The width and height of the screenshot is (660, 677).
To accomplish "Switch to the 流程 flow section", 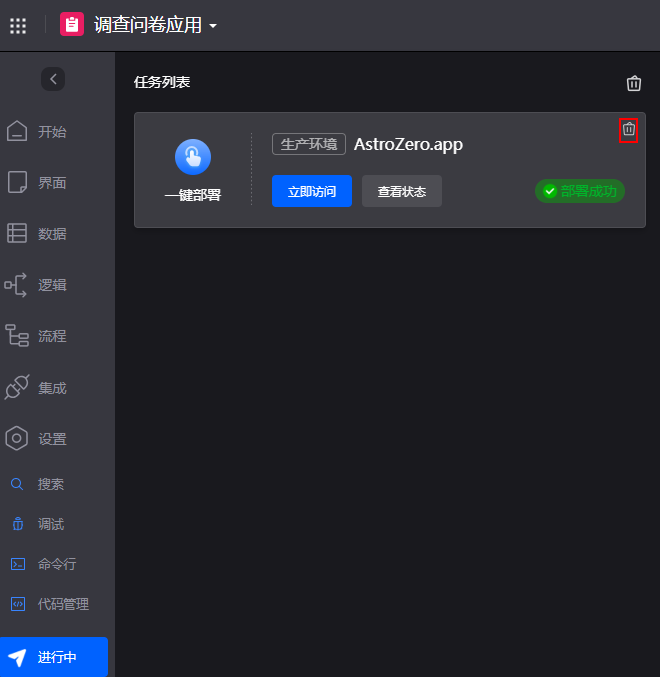I will pos(37,336).
